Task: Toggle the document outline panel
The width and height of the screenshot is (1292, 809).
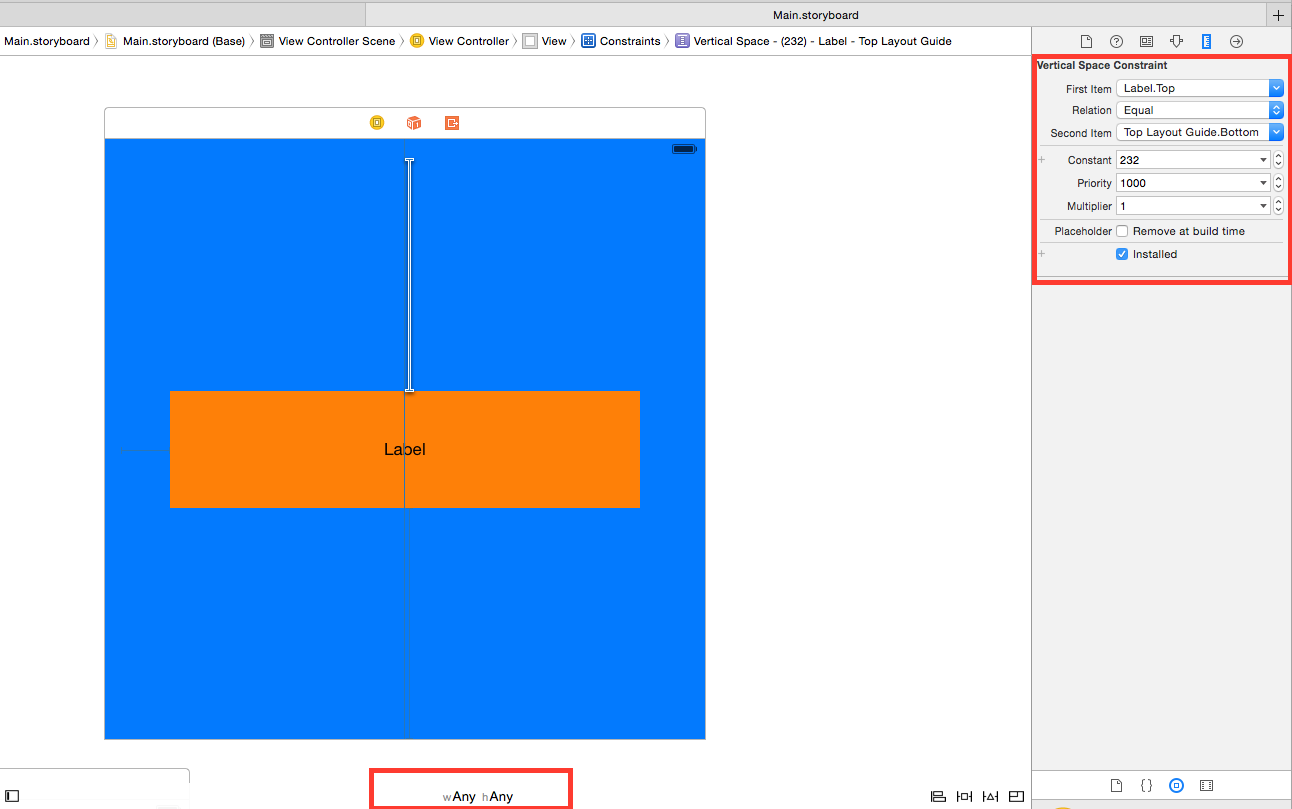Action: tap(13, 796)
